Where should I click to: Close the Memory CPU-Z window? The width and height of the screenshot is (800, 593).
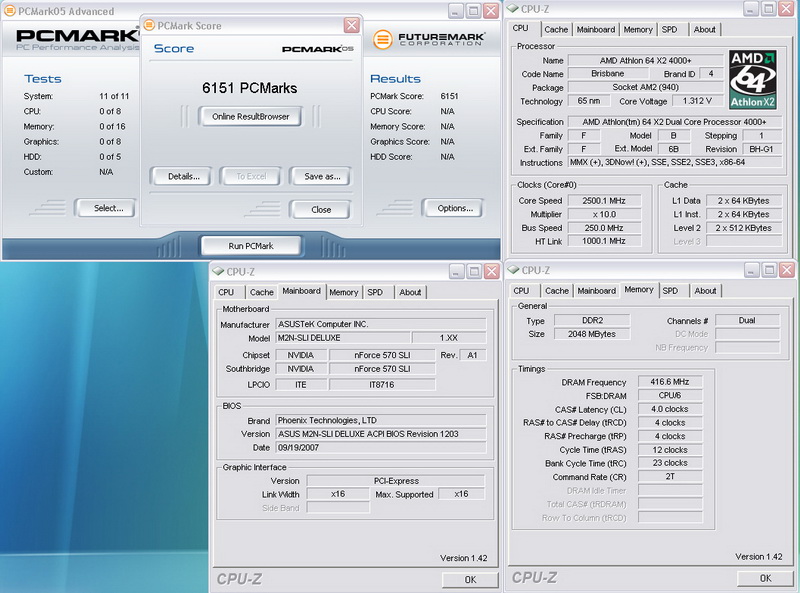click(787, 269)
